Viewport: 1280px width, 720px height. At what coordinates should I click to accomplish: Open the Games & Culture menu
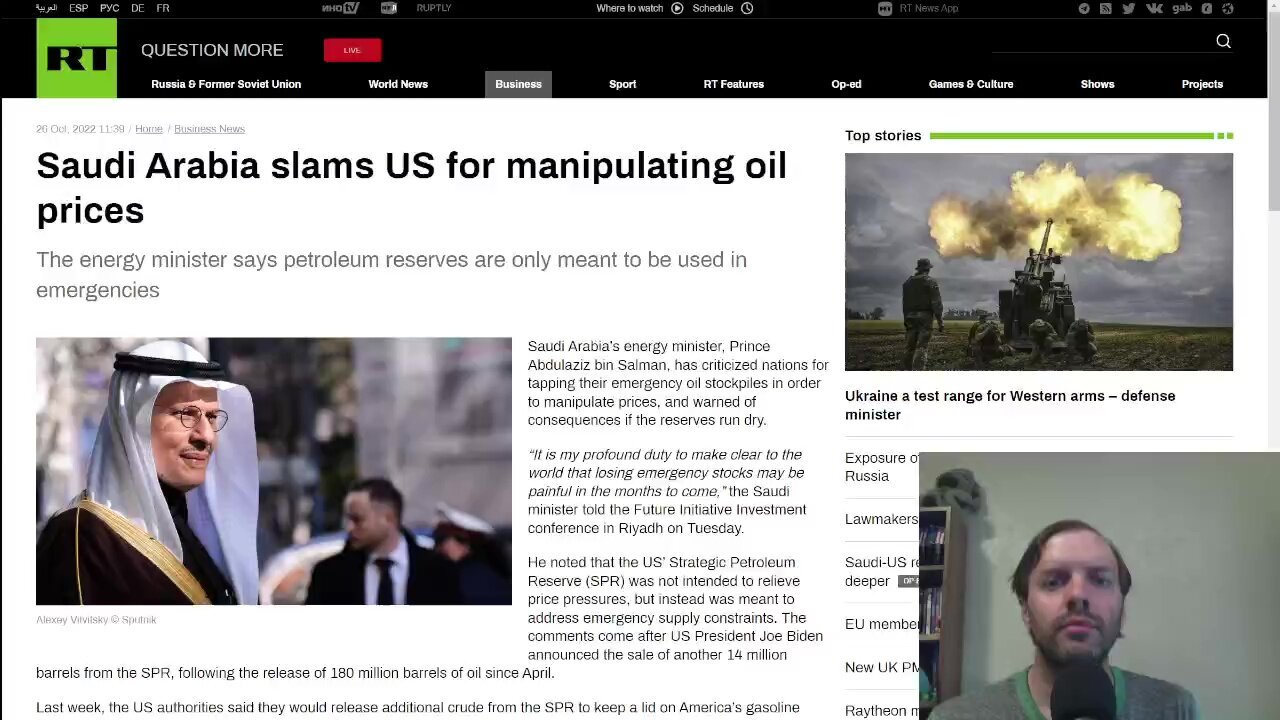point(971,84)
